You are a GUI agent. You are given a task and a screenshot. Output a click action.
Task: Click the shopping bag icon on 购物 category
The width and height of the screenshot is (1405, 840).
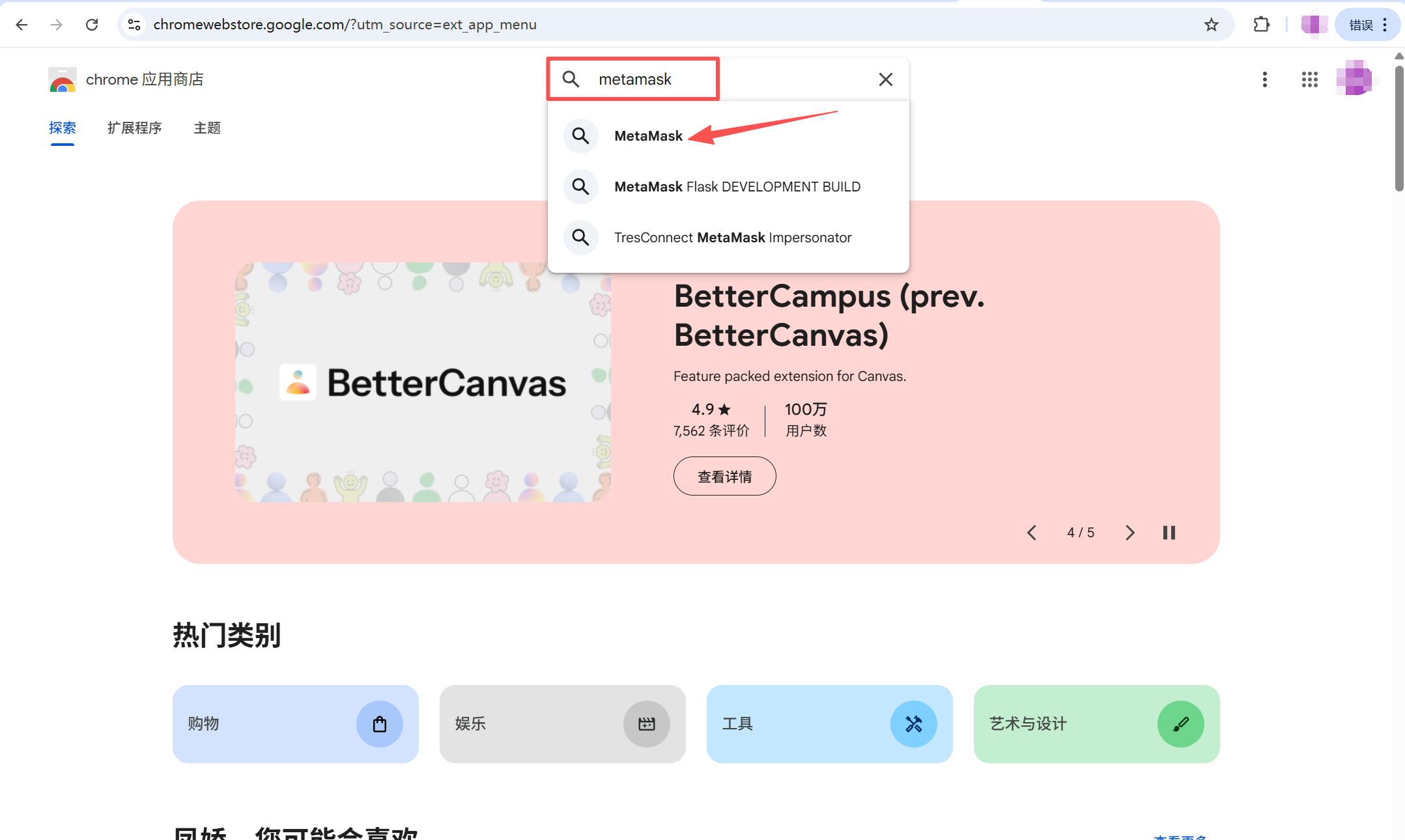pyautogui.click(x=380, y=723)
